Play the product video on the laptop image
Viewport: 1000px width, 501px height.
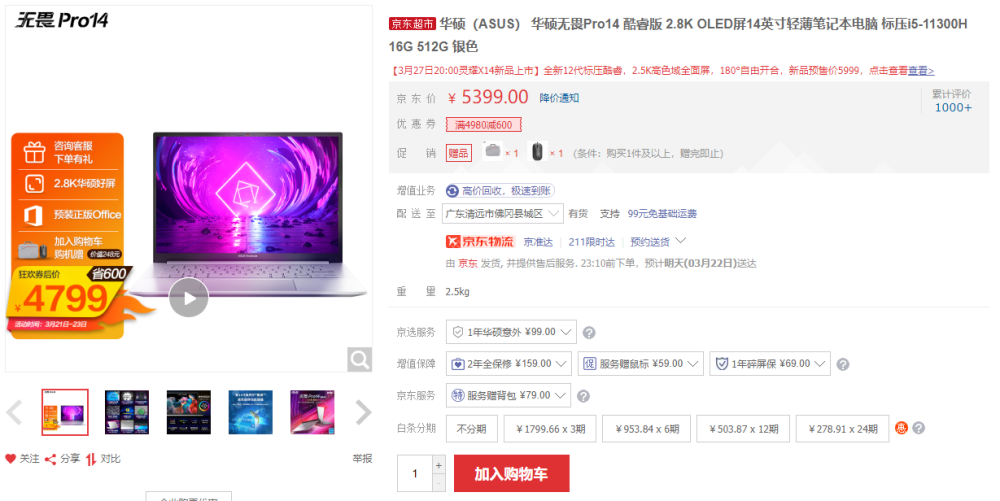coord(188,298)
